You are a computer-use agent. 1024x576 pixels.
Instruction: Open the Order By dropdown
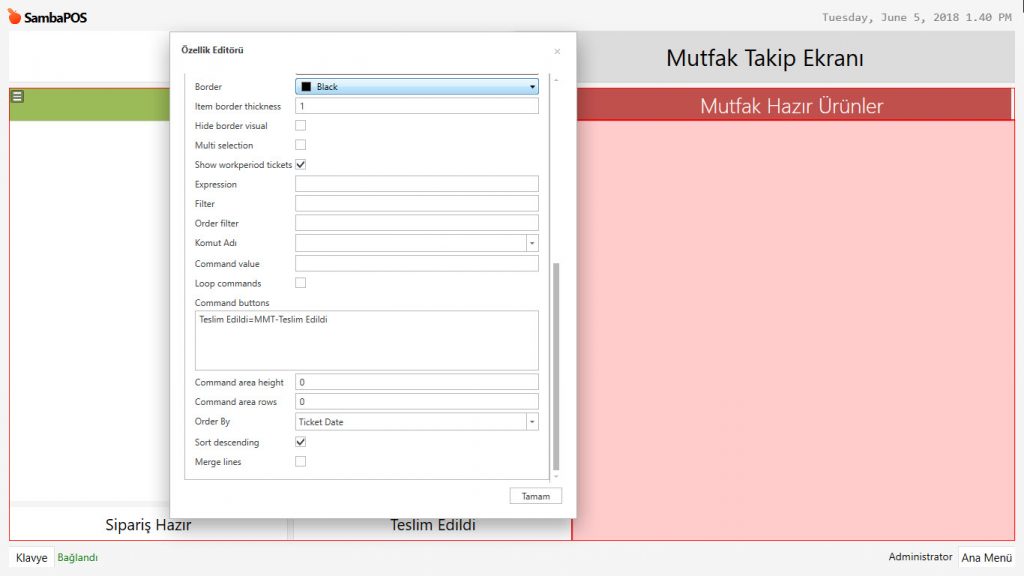tap(532, 422)
